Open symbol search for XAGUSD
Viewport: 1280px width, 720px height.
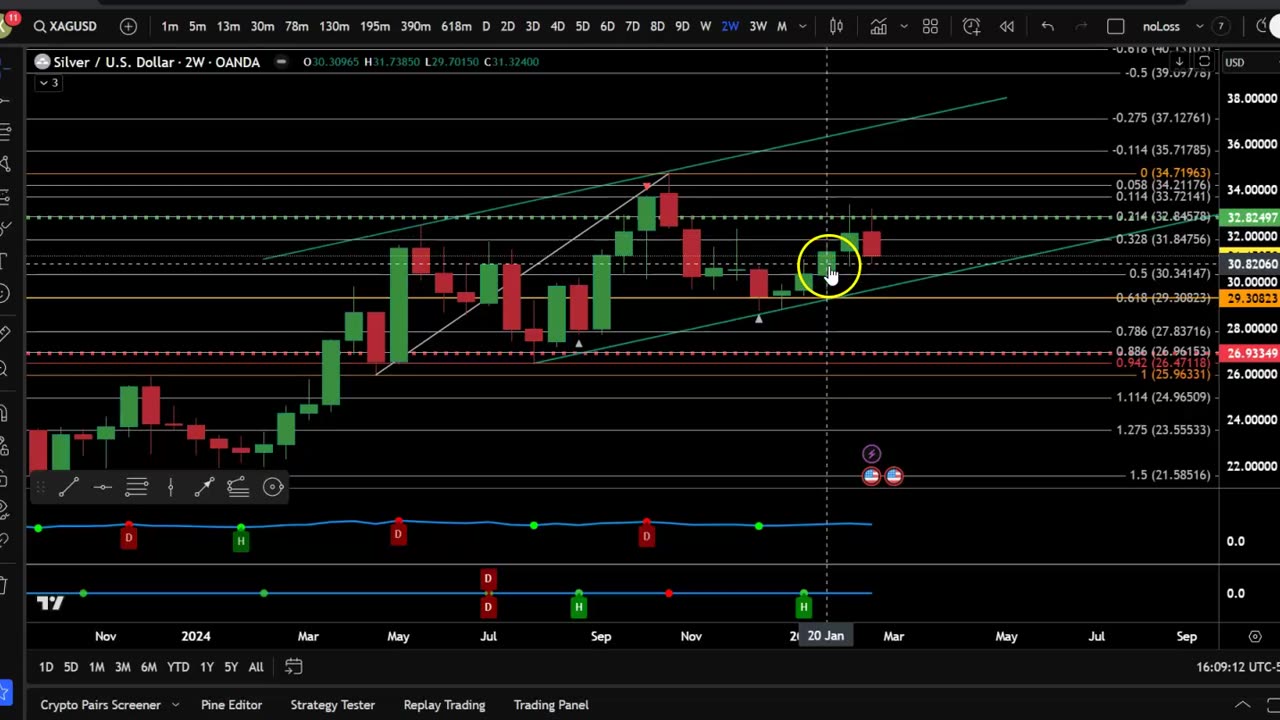[66, 26]
